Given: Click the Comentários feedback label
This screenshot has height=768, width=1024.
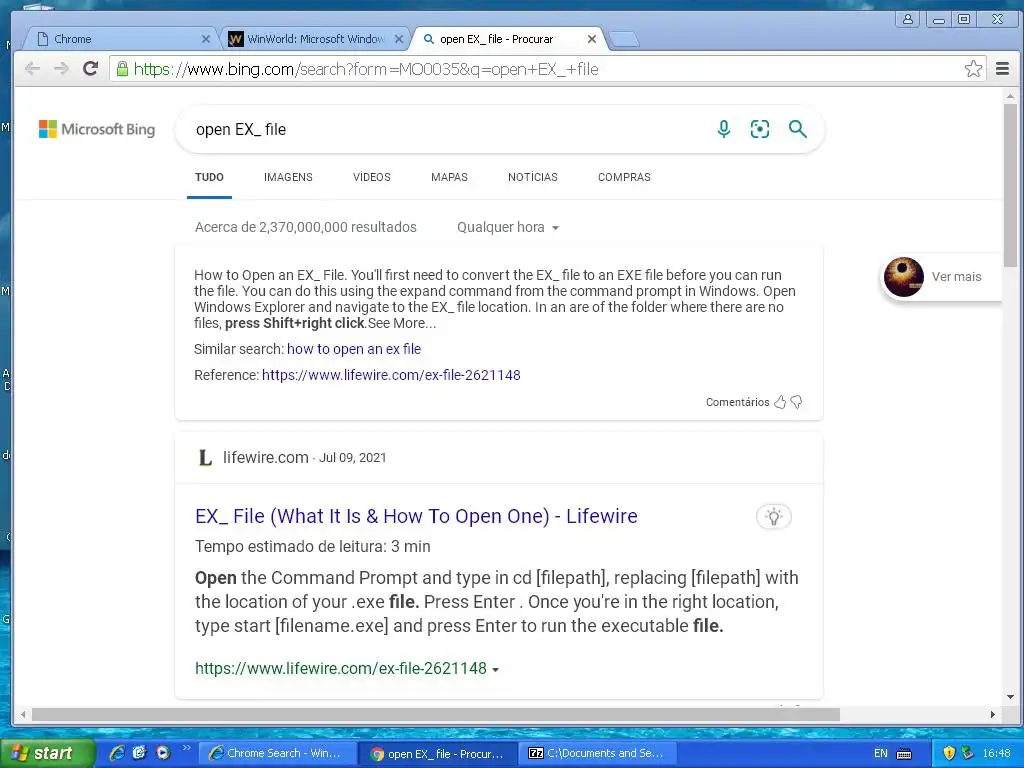Looking at the screenshot, I should [737, 402].
